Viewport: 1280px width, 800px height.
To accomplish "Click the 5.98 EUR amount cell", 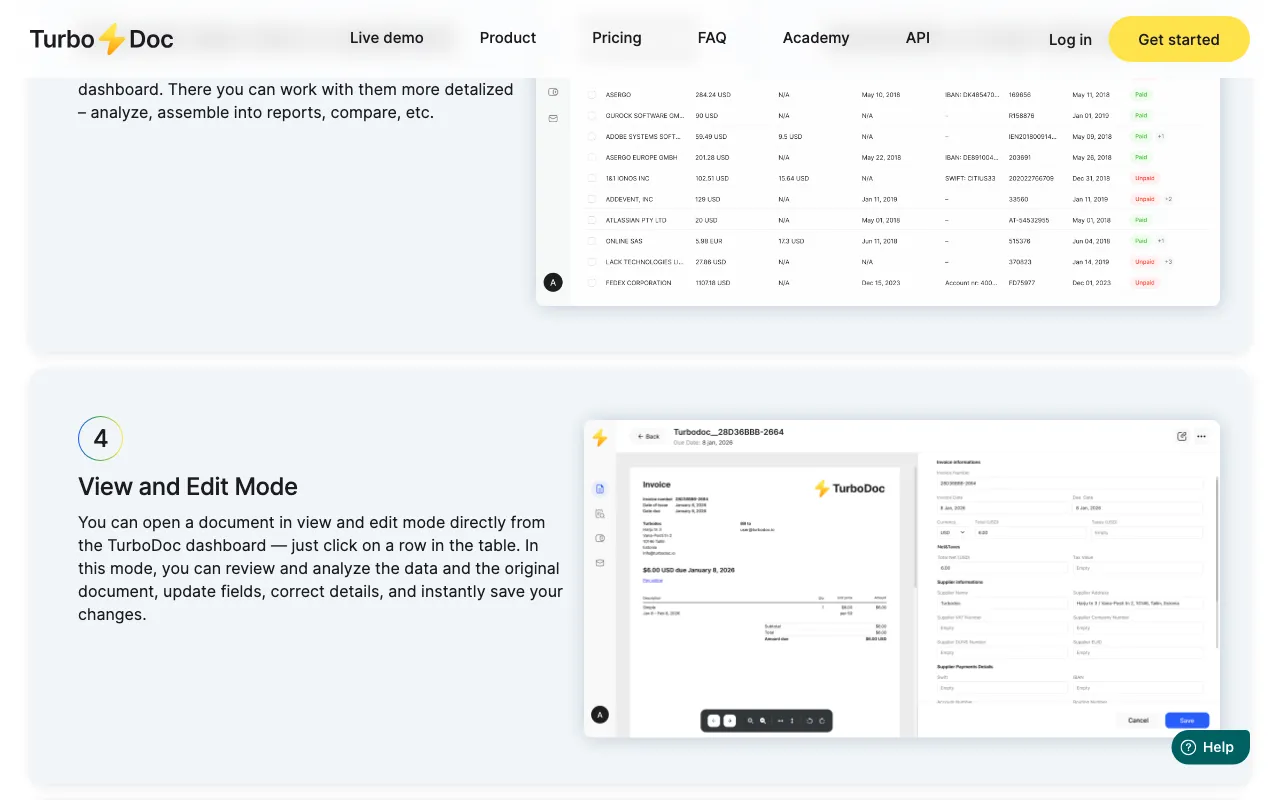I will pos(709,241).
